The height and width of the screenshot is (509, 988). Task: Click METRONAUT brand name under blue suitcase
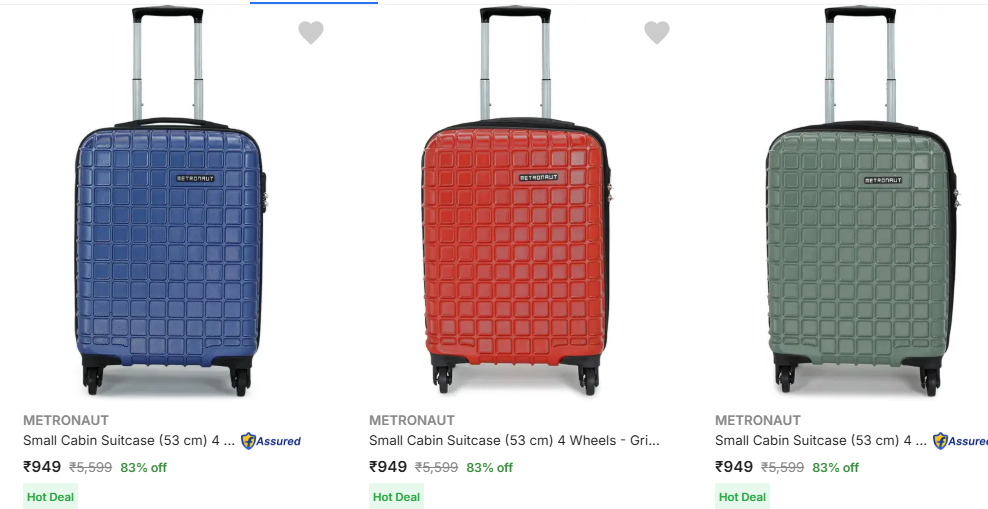pyautogui.click(x=66, y=420)
